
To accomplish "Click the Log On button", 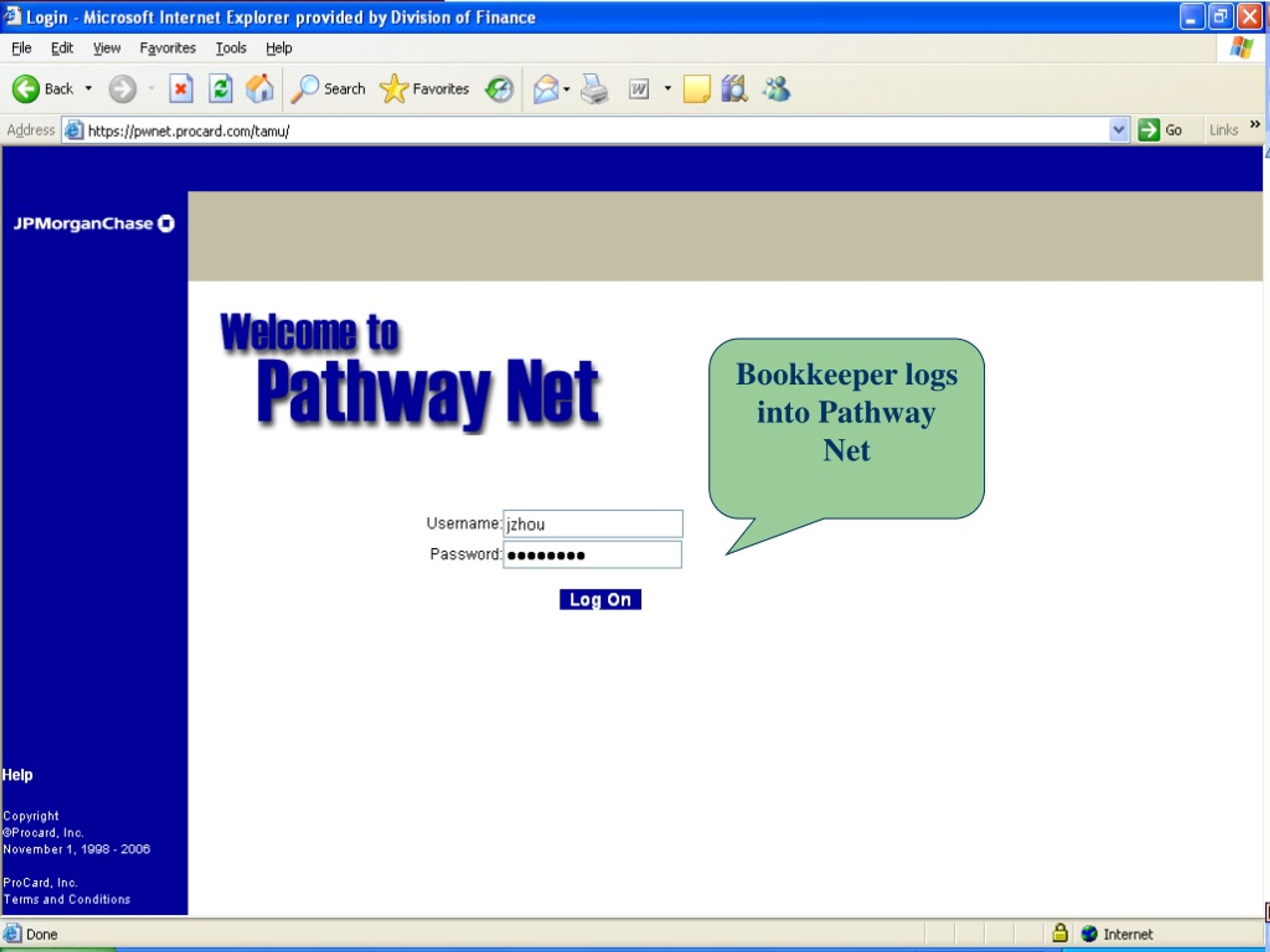I will coord(601,599).
